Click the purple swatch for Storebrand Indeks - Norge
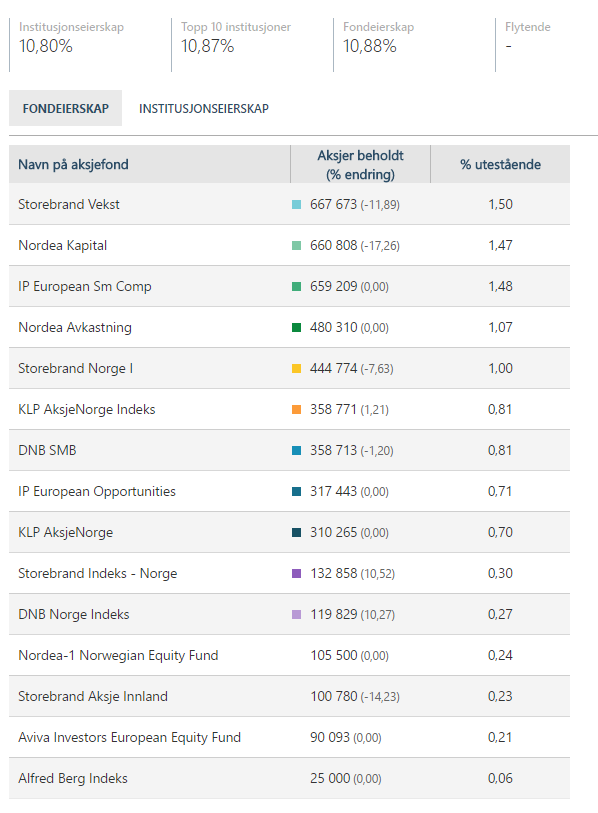Screen dimensions: 598x813 click(297, 573)
